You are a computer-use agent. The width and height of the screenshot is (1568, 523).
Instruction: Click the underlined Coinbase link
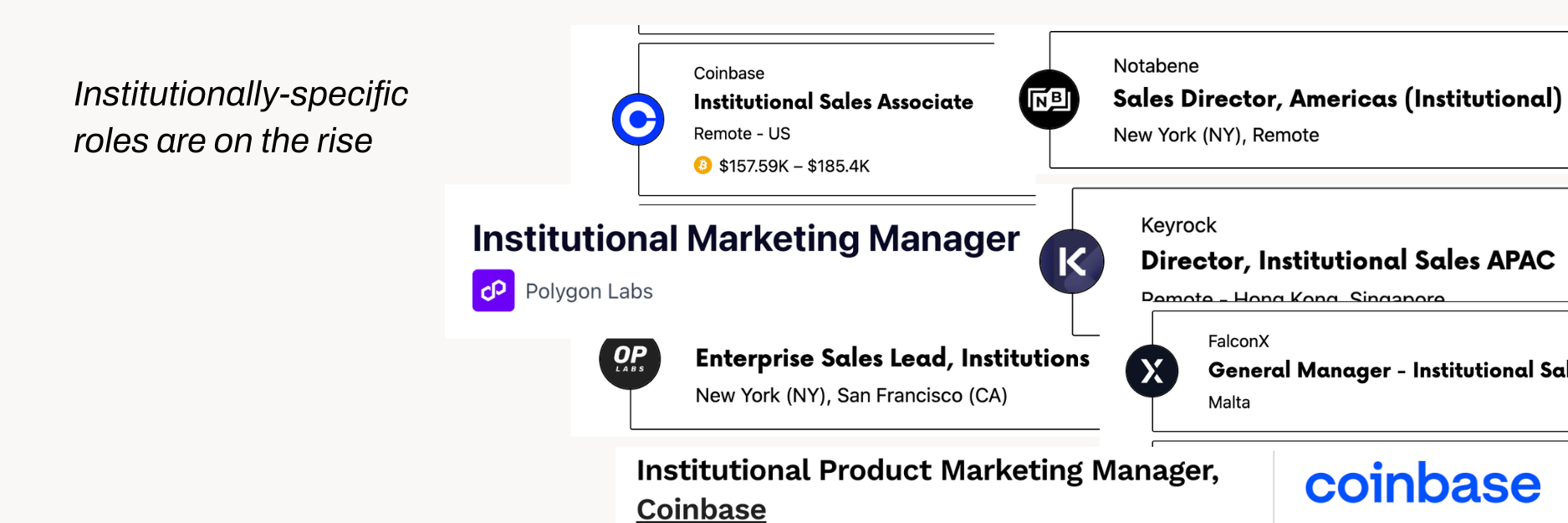click(x=701, y=509)
